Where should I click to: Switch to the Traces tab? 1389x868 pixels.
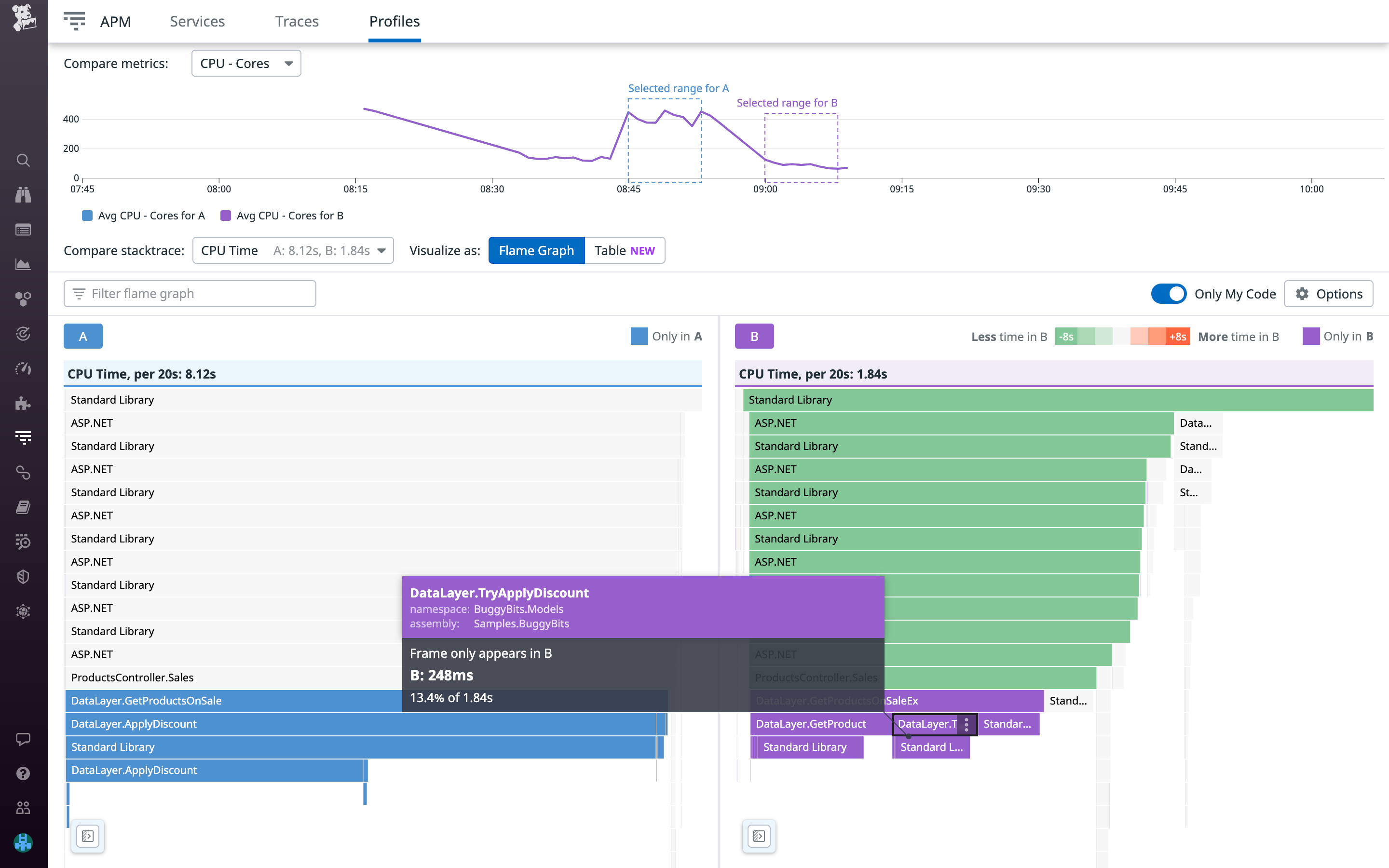pyautogui.click(x=297, y=21)
